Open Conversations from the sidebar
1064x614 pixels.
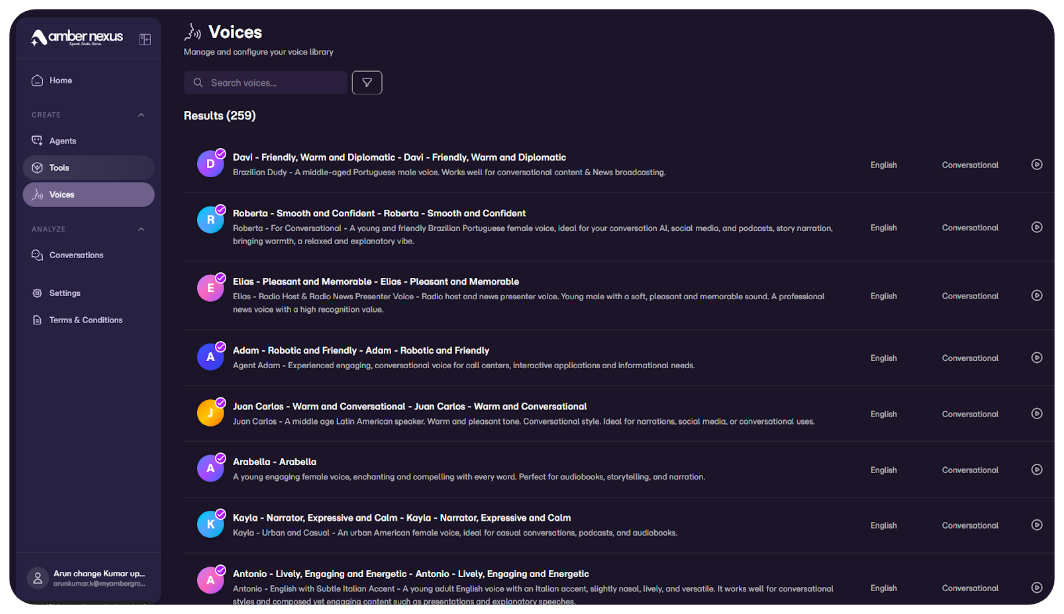point(76,255)
